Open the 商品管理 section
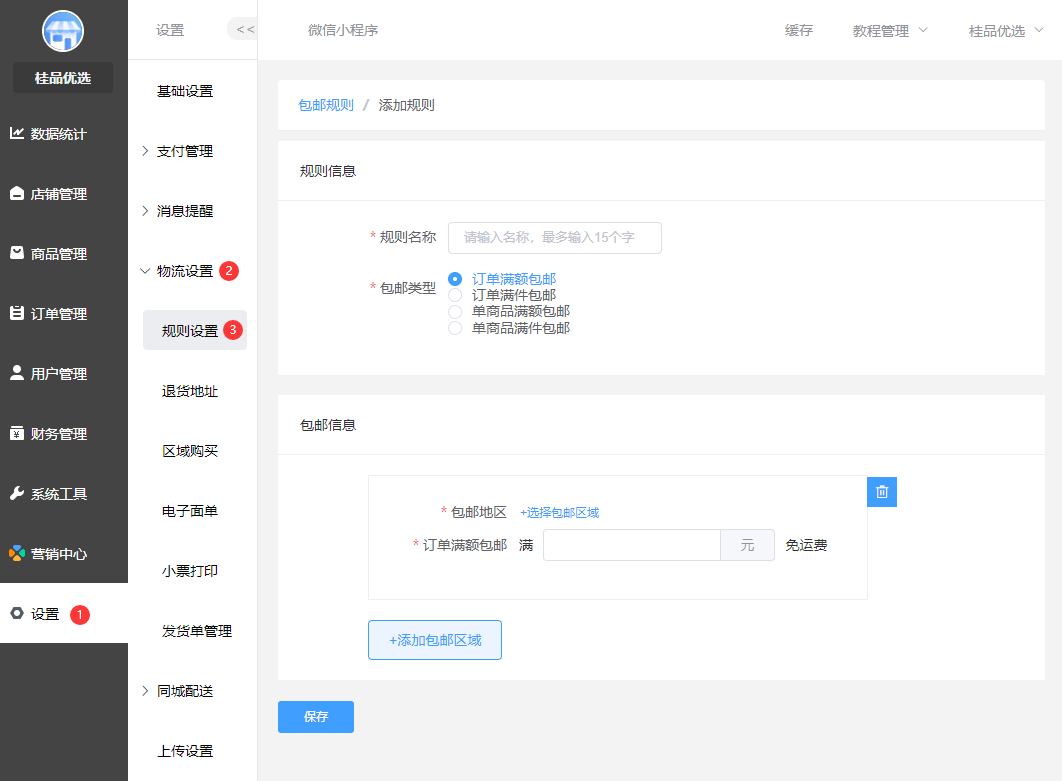Image resolution: width=1062 pixels, height=781 pixels. [63, 253]
